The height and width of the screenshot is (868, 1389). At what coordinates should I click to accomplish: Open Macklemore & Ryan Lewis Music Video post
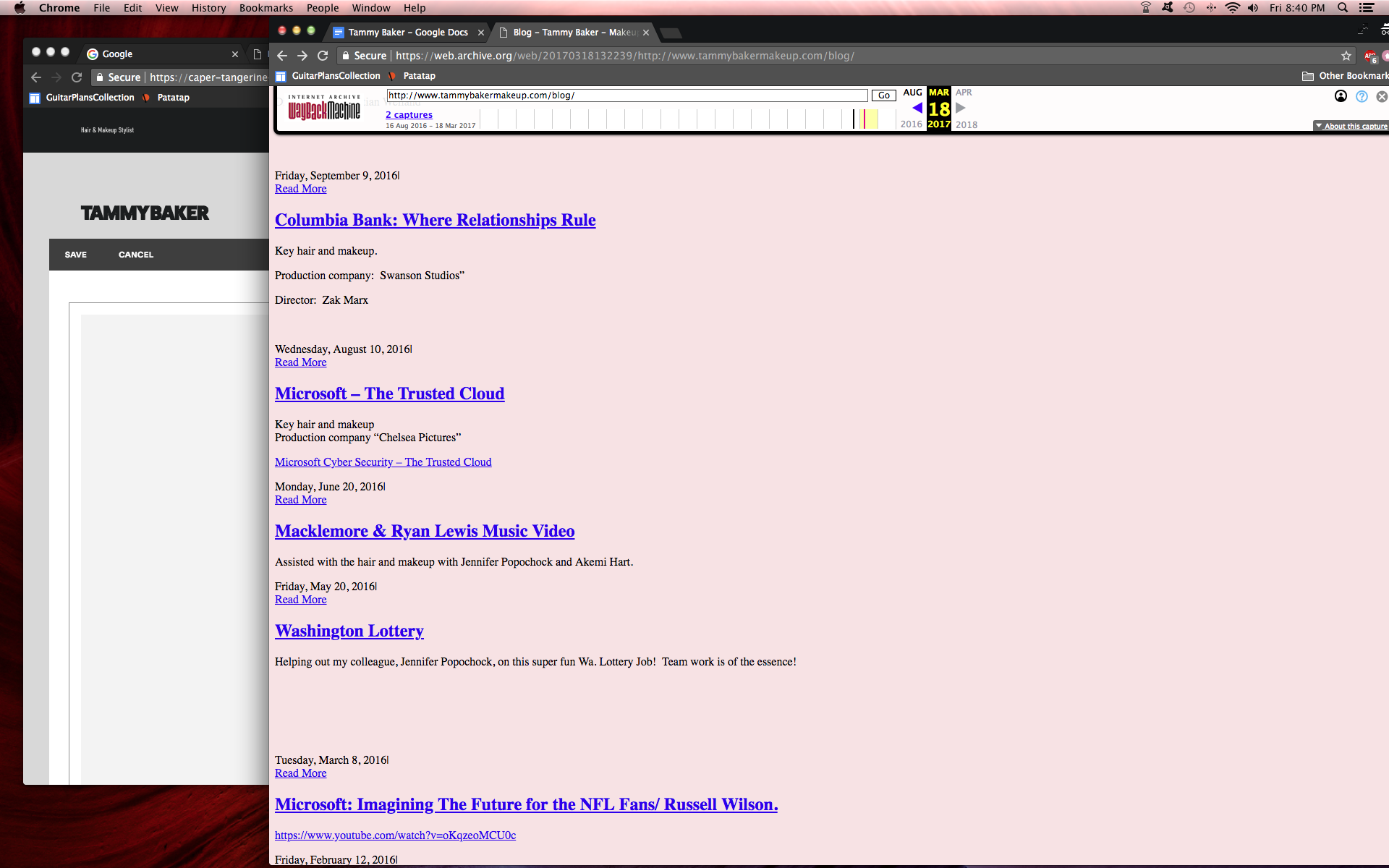(x=425, y=531)
